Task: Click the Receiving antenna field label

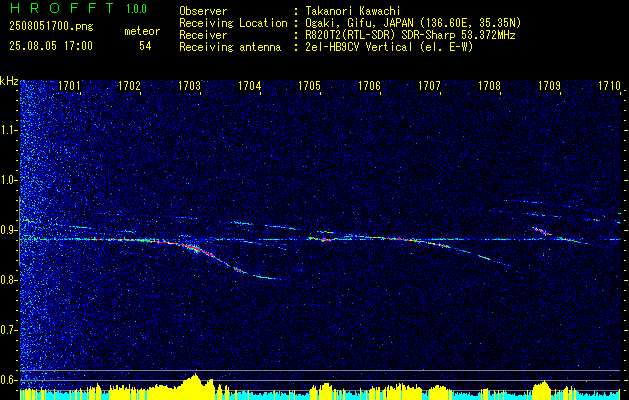Action: pyautogui.click(x=230, y=47)
